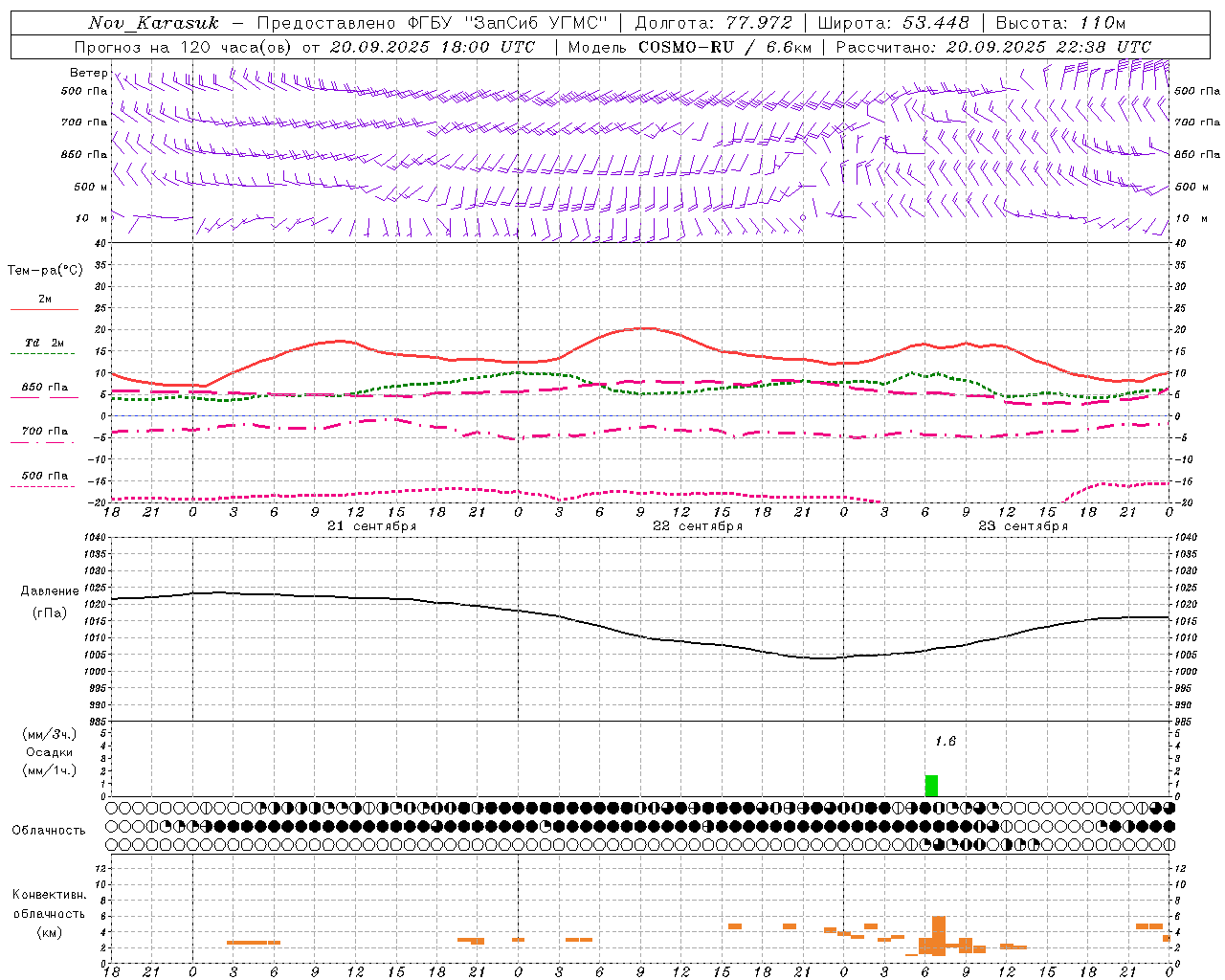Click the 'Высота: 110м' elevation value
1225x980 pixels.
click(x=1060, y=23)
